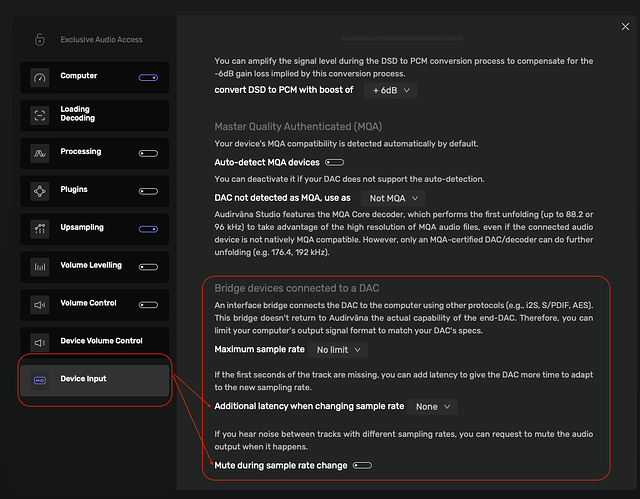Click the Device Input icon
640x499 pixels.
click(x=40, y=381)
